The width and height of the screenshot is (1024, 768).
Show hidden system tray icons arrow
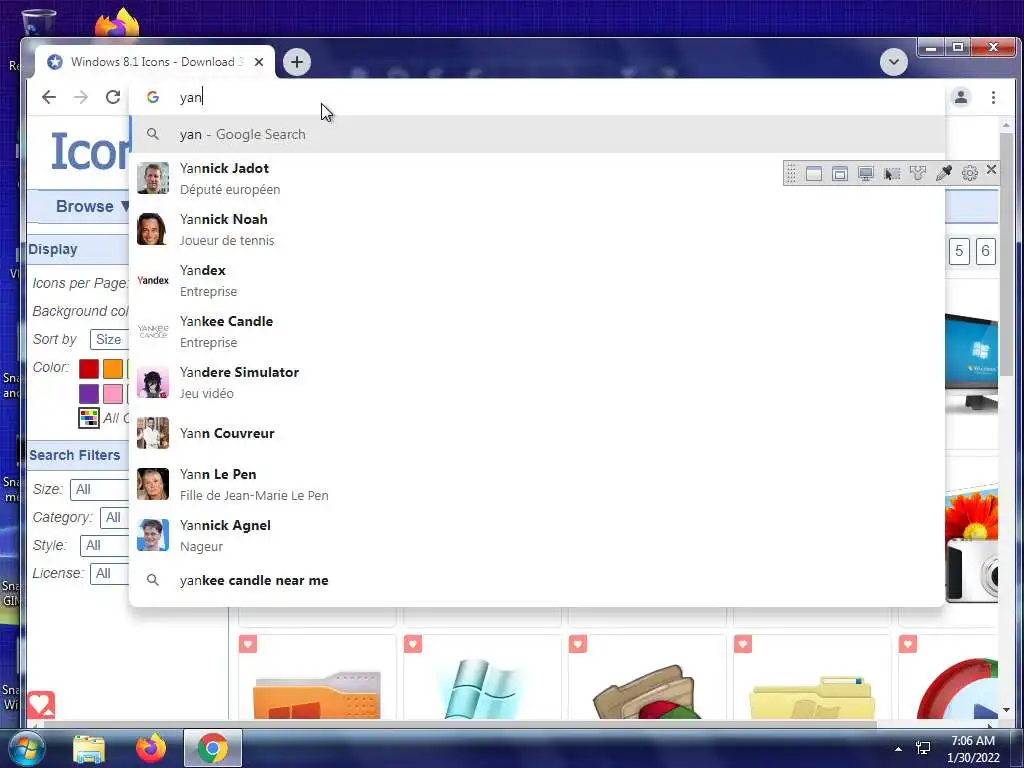point(899,749)
